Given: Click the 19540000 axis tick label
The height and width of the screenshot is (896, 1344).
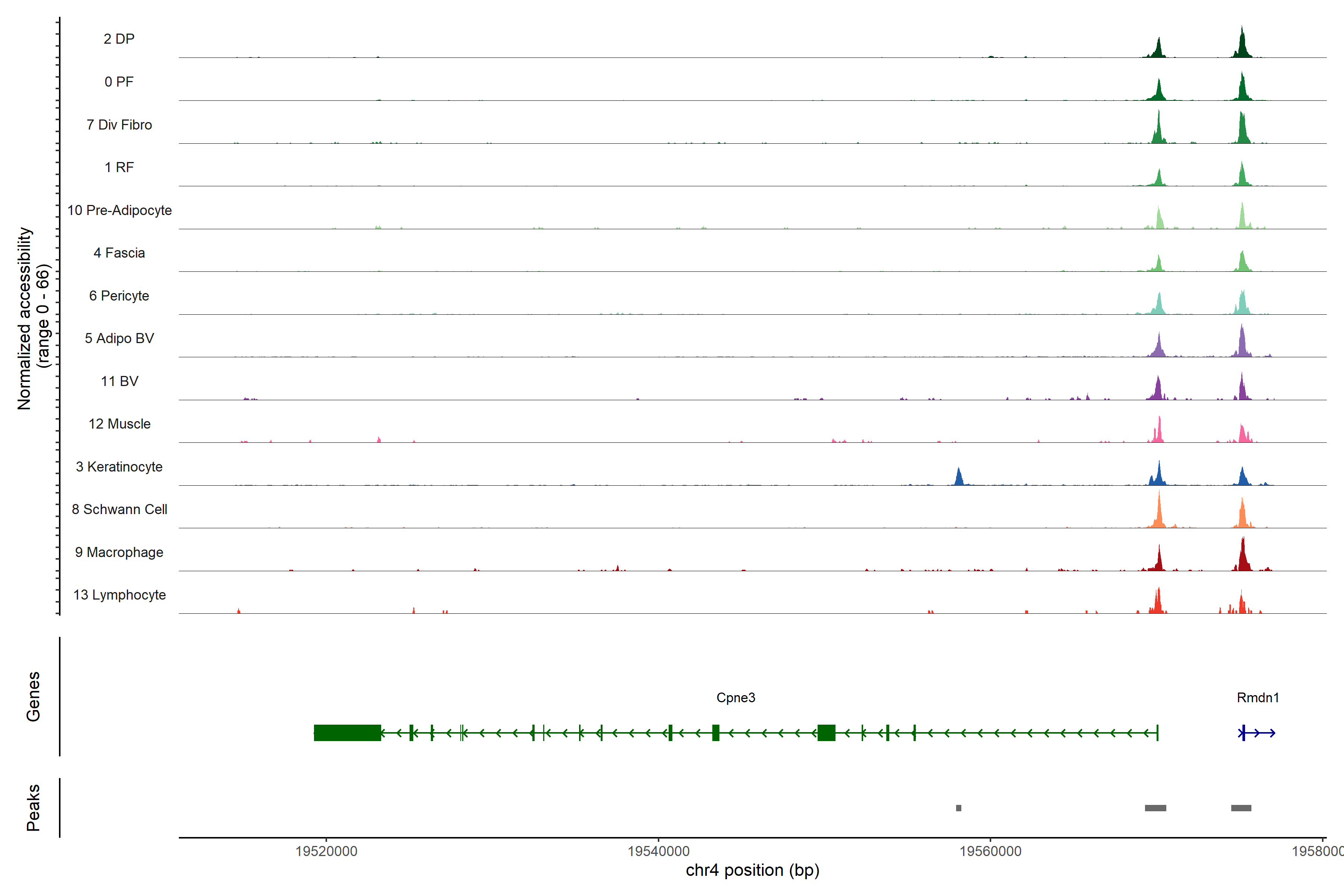Looking at the screenshot, I should coord(658,851).
